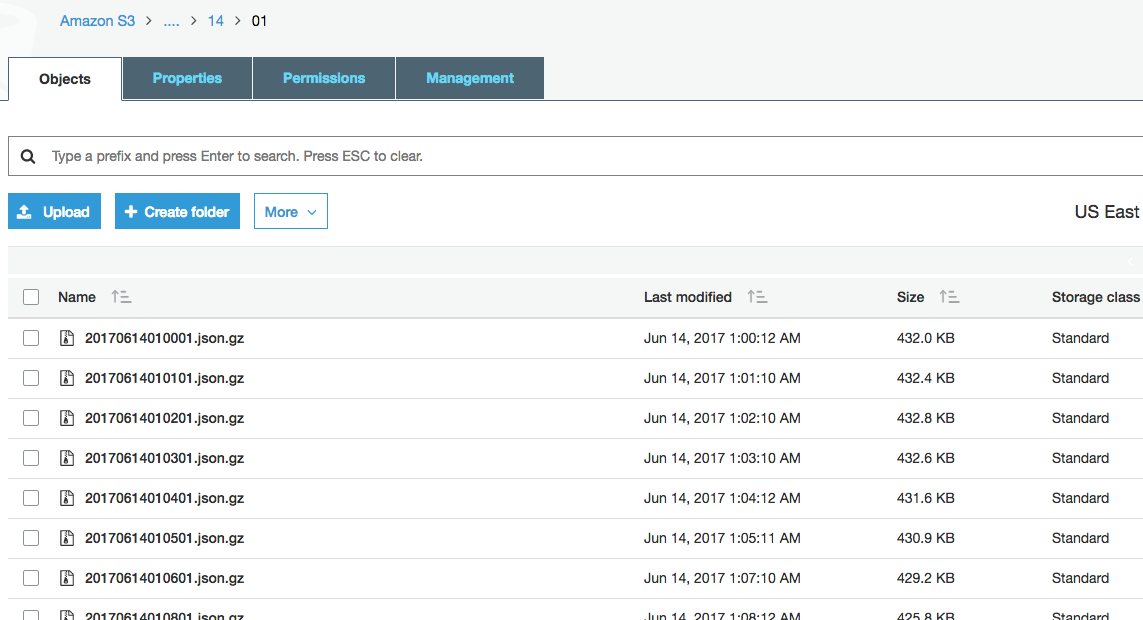Viewport: 1143px width, 620px height.
Task: Click the Create folder button
Action: pos(177,212)
